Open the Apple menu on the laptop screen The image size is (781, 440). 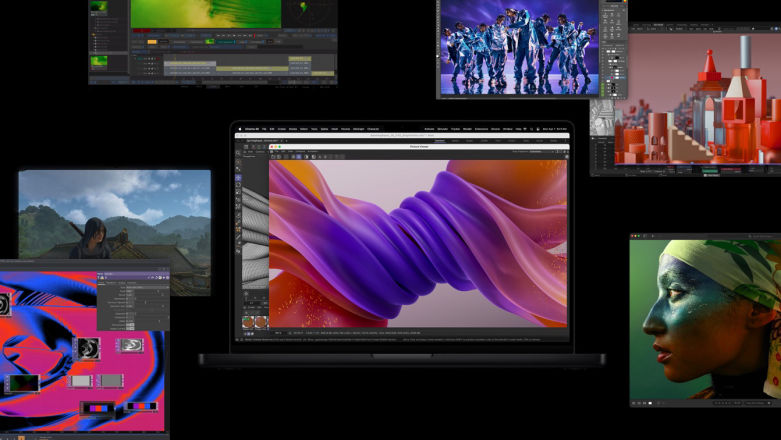click(x=240, y=129)
